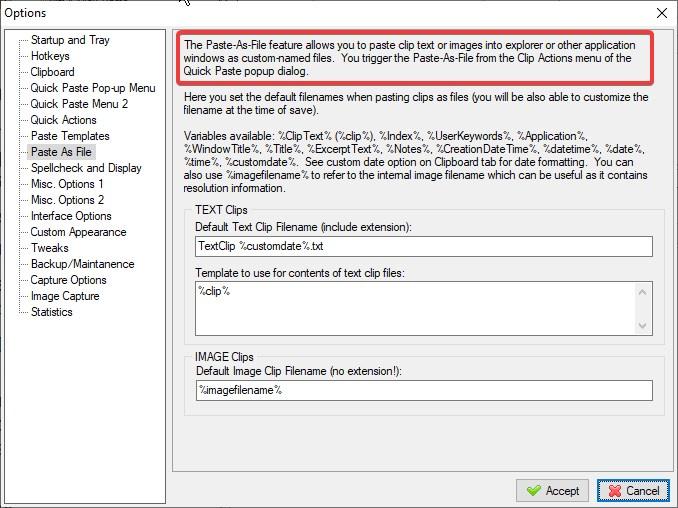This screenshot has height=508, width=678.
Task: Select Hotkeys in the options tree
Action: point(50,56)
